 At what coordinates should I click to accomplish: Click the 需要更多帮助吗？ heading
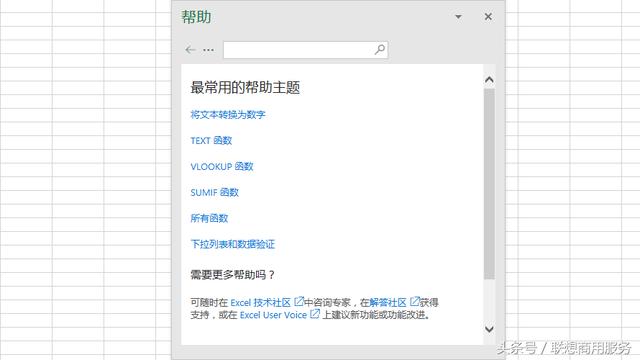pyautogui.click(x=233, y=275)
